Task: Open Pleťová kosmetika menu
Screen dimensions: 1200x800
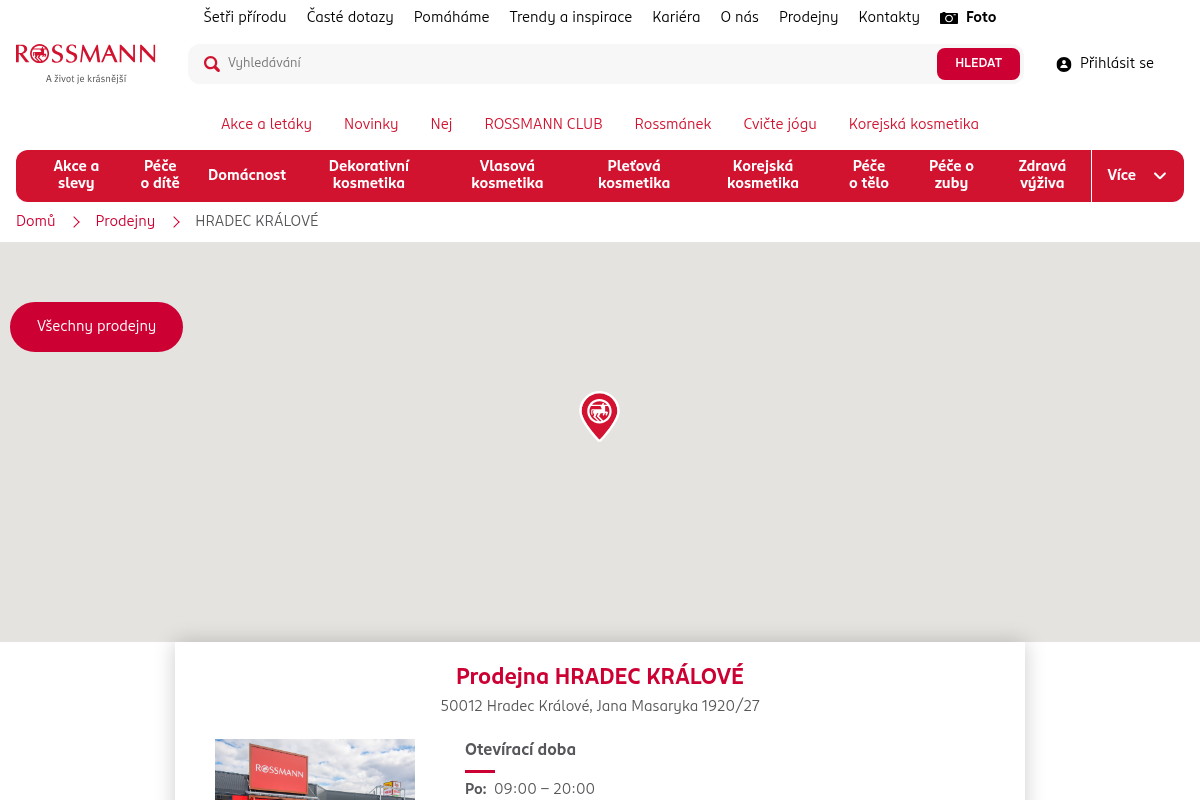Action: [634, 175]
